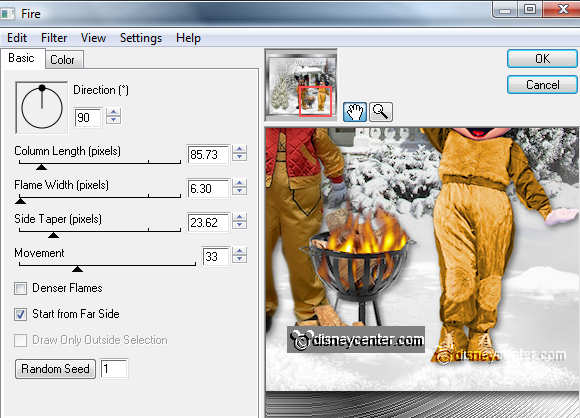Screen dimensions: 580x418
Task: Maximize the Fire window
Action: pos(530,9)
